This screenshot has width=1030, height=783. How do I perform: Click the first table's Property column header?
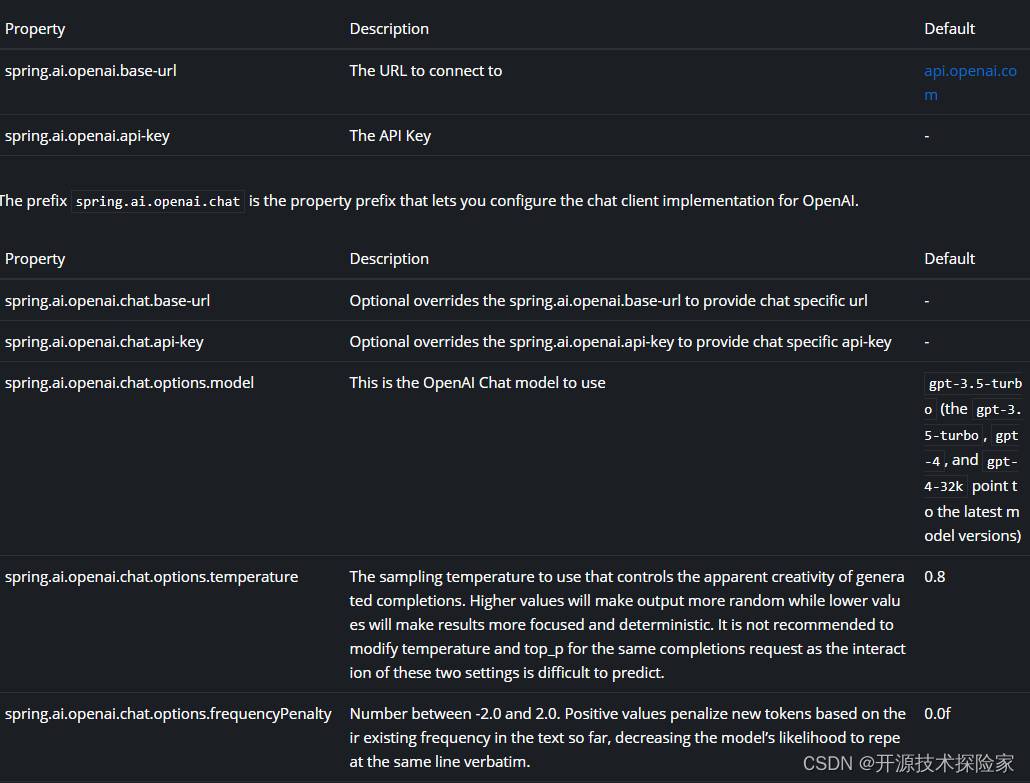35,29
